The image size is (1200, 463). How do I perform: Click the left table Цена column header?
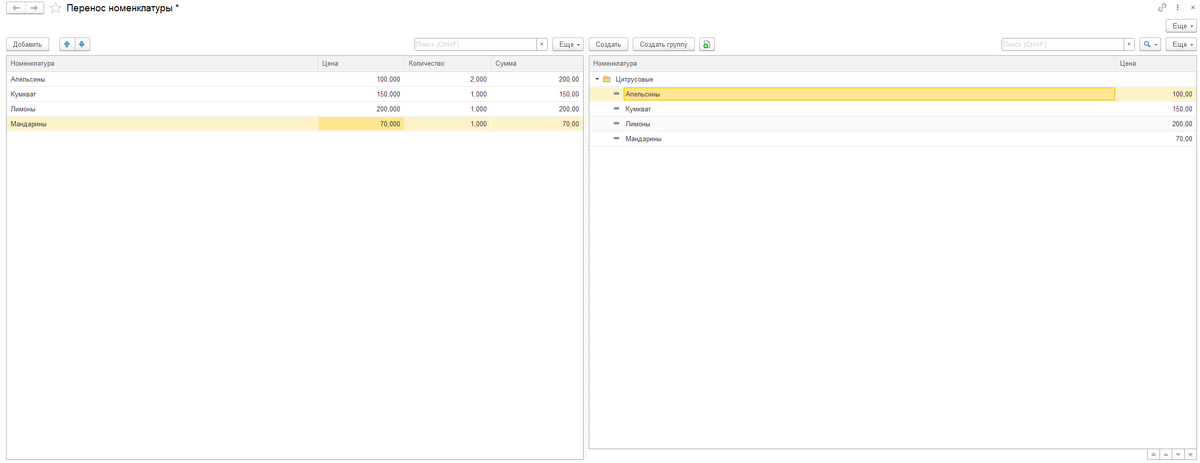(x=361, y=63)
